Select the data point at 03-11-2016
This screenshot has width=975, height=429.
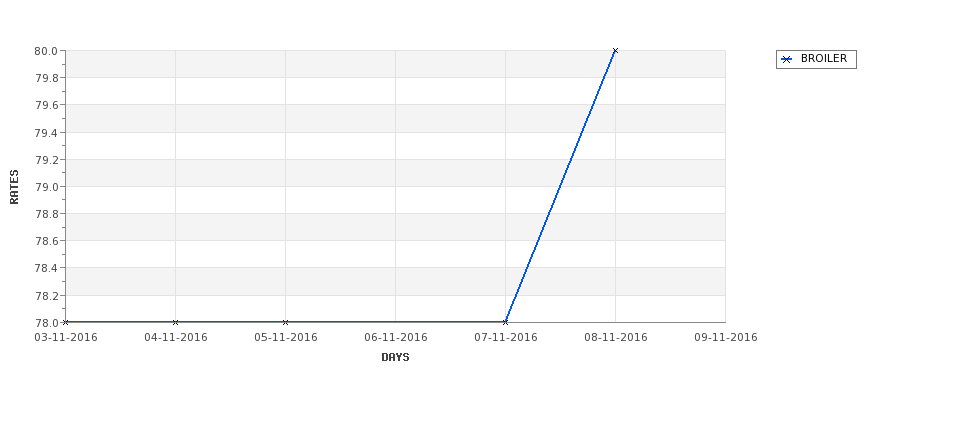pyautogui.click(x=65, y=322)
